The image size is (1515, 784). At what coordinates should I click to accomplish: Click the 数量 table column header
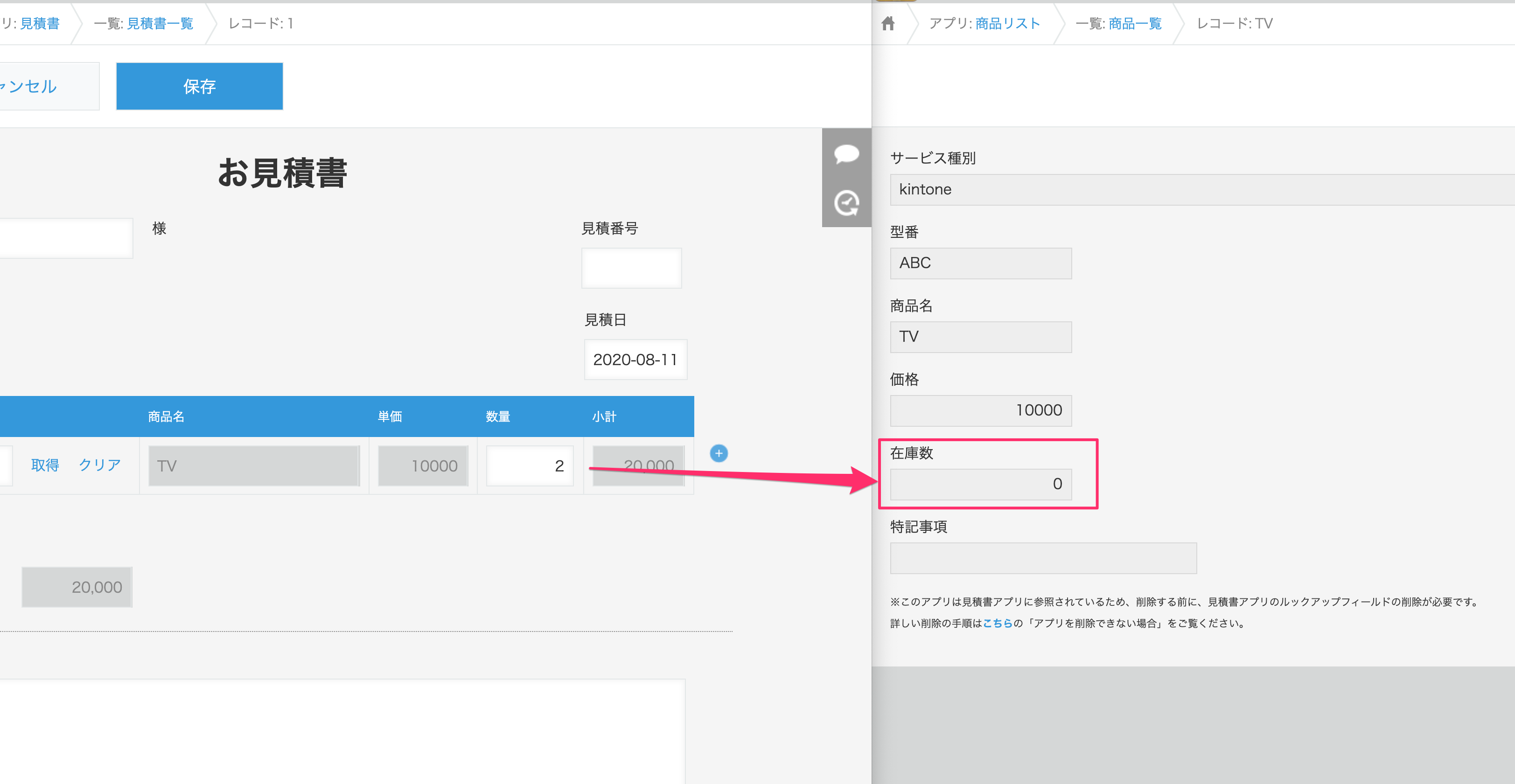point(497,416)
